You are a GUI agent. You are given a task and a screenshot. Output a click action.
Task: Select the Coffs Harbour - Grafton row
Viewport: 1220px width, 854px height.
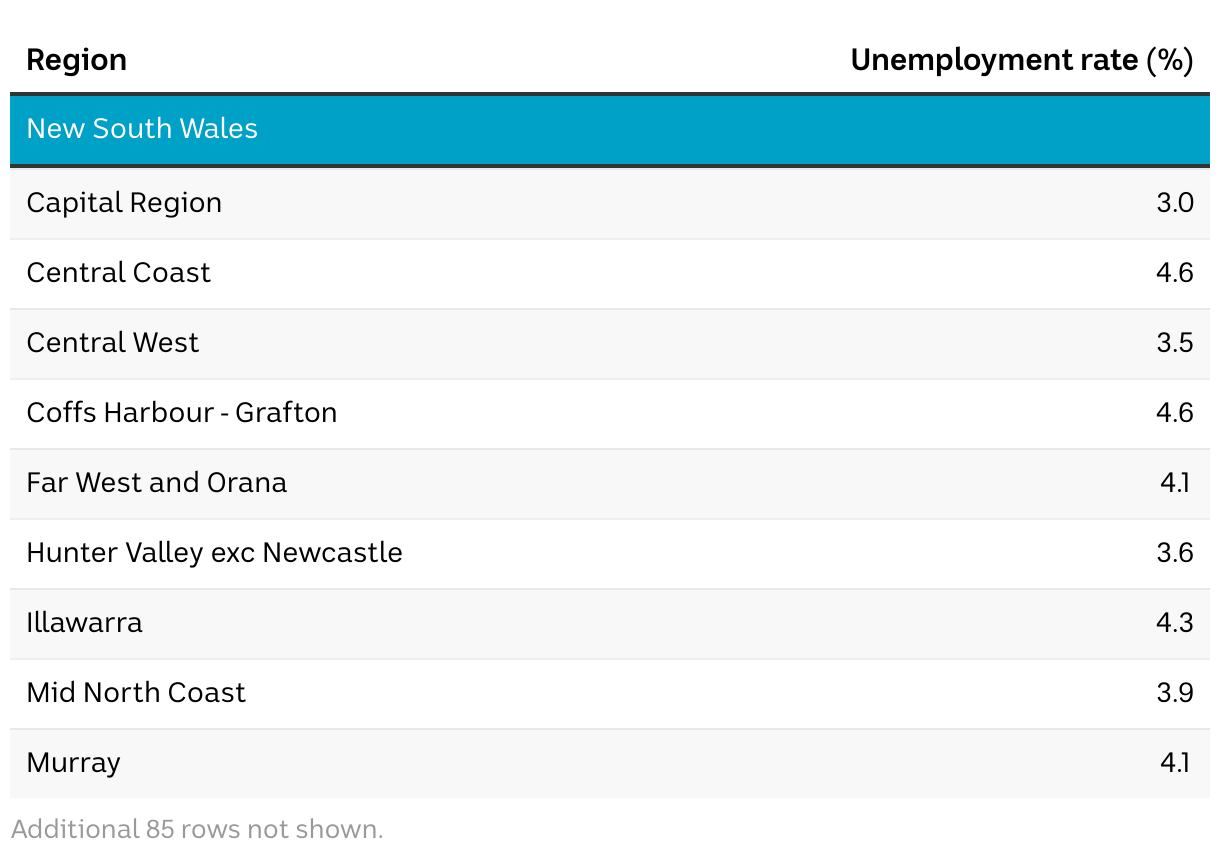610,414
